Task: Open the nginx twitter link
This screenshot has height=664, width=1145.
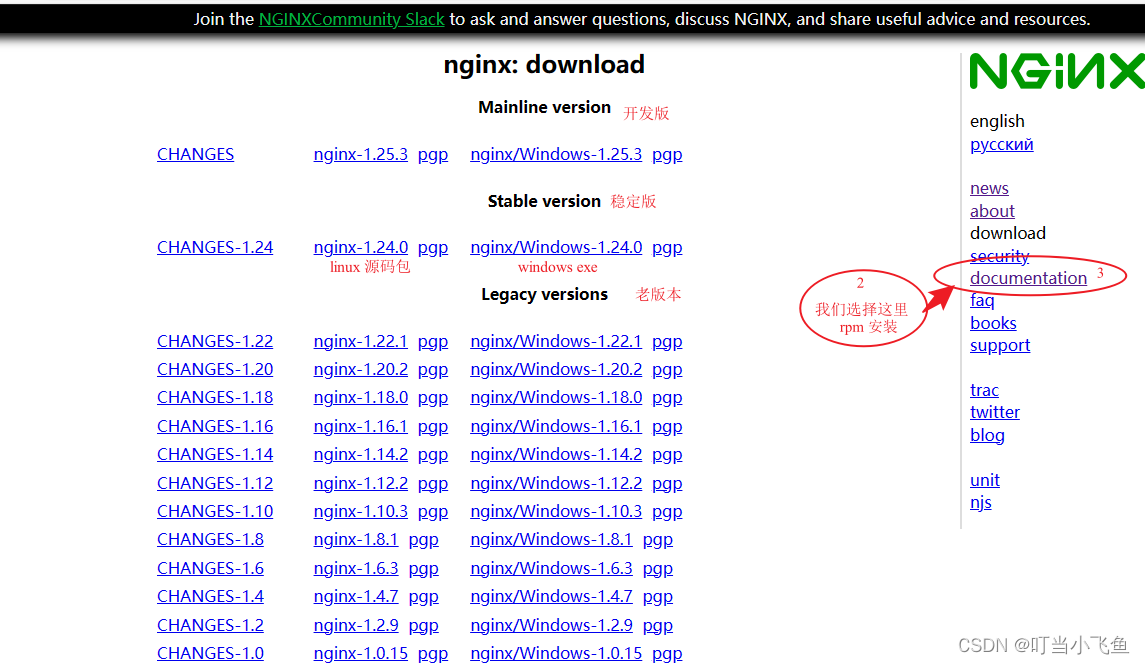Action: pyautogui.click(x=994, y=412)
